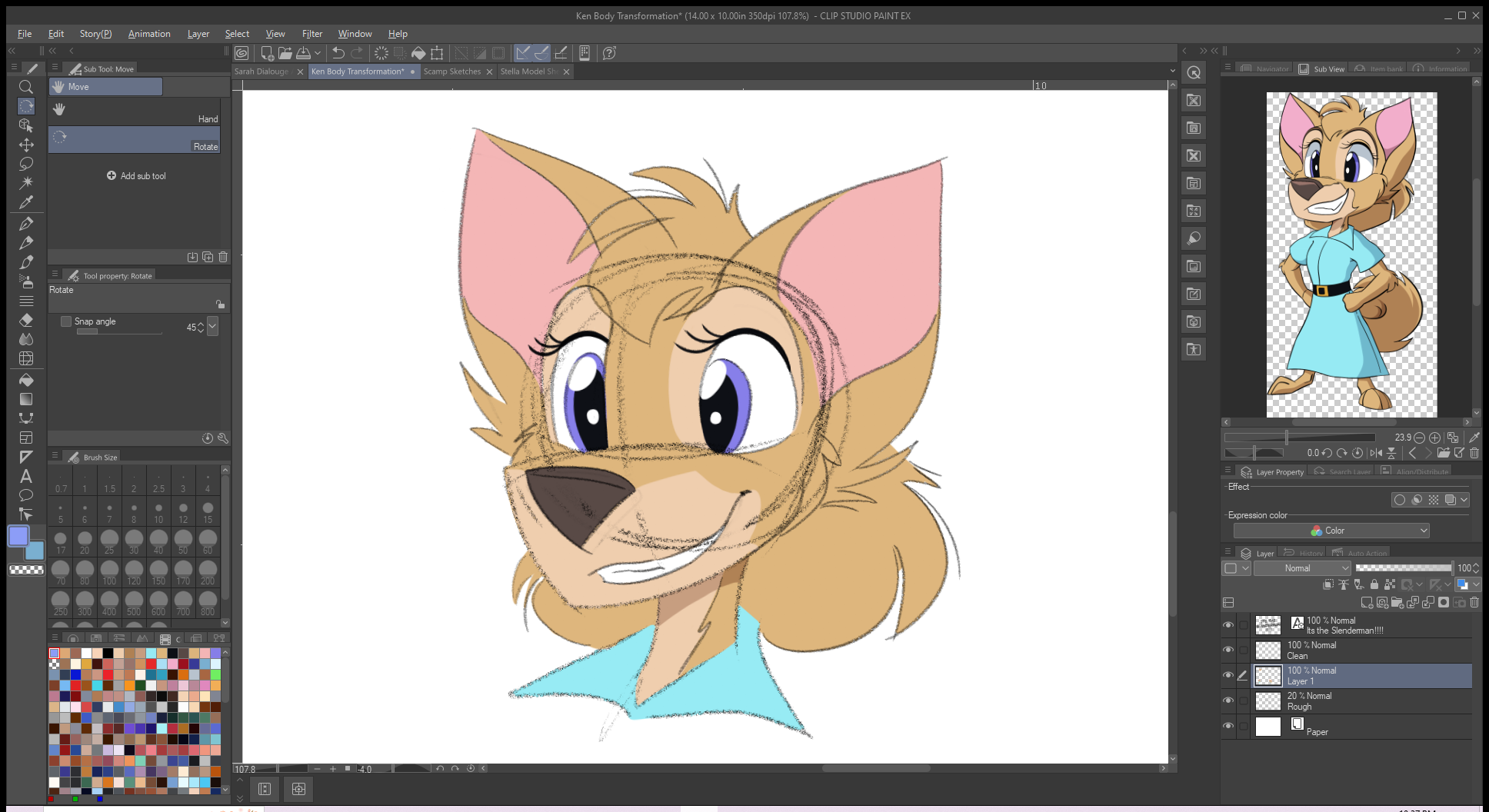
Task: Select the Fill bucket tool
Action: click(25, 380)
